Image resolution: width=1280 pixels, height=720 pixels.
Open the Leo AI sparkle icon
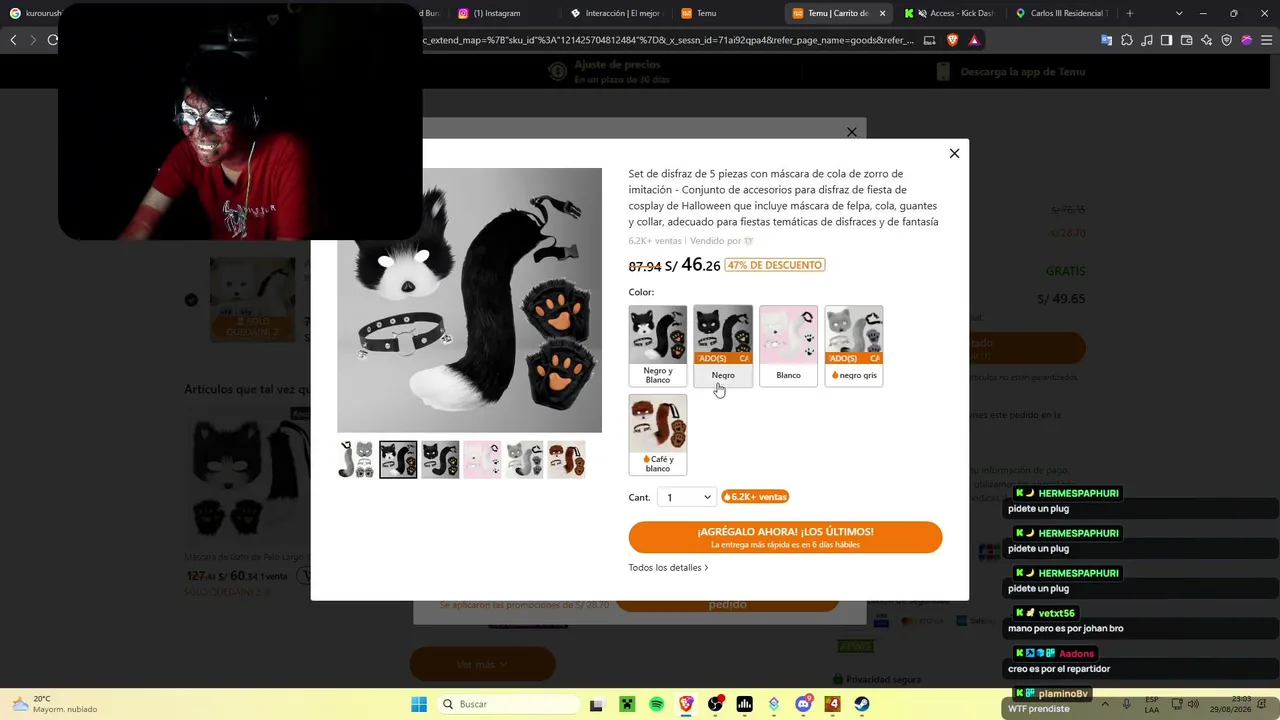point(1207,40)
